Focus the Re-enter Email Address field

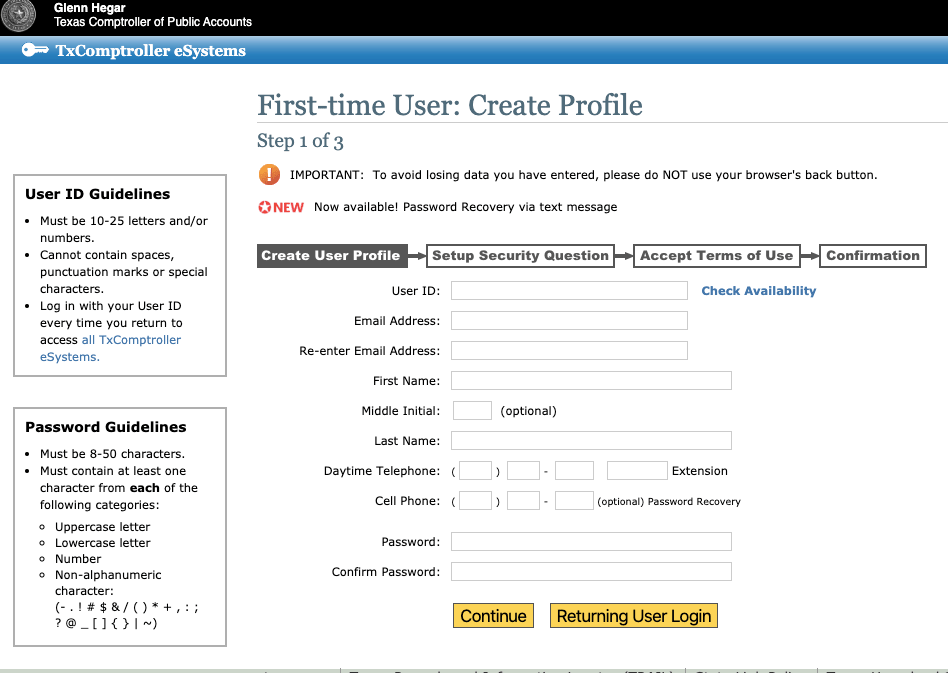(569, 351)
